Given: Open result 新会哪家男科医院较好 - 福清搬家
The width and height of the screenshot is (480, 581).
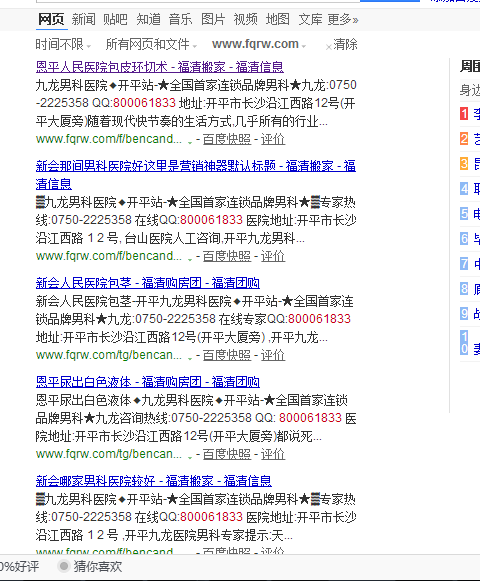Looking at the screenshot, I should point(154,481).
